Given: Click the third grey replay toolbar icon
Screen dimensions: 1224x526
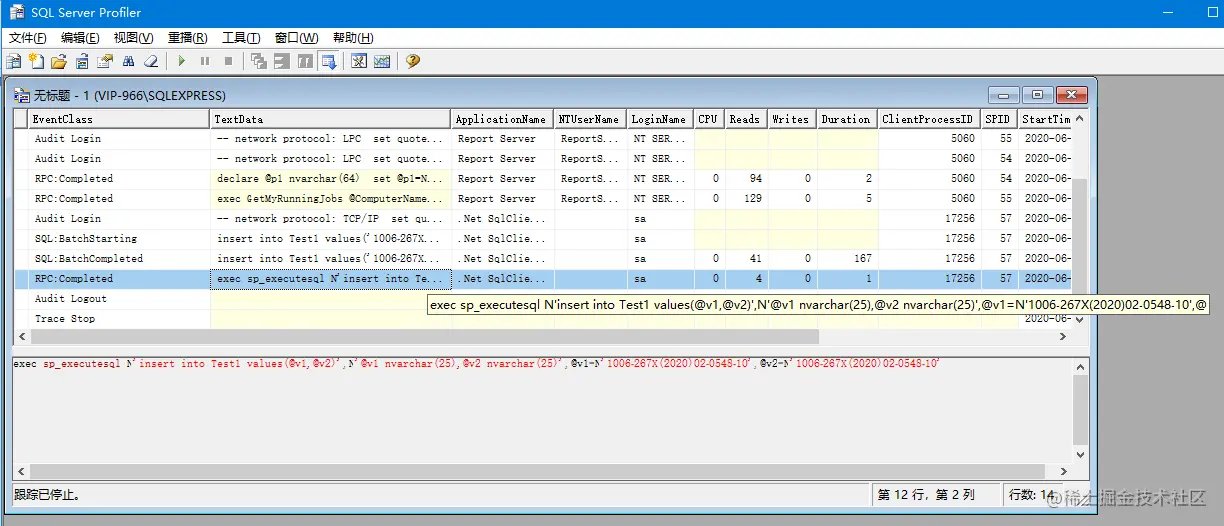Looking at the screenshot, I should [x=305, y=61].
